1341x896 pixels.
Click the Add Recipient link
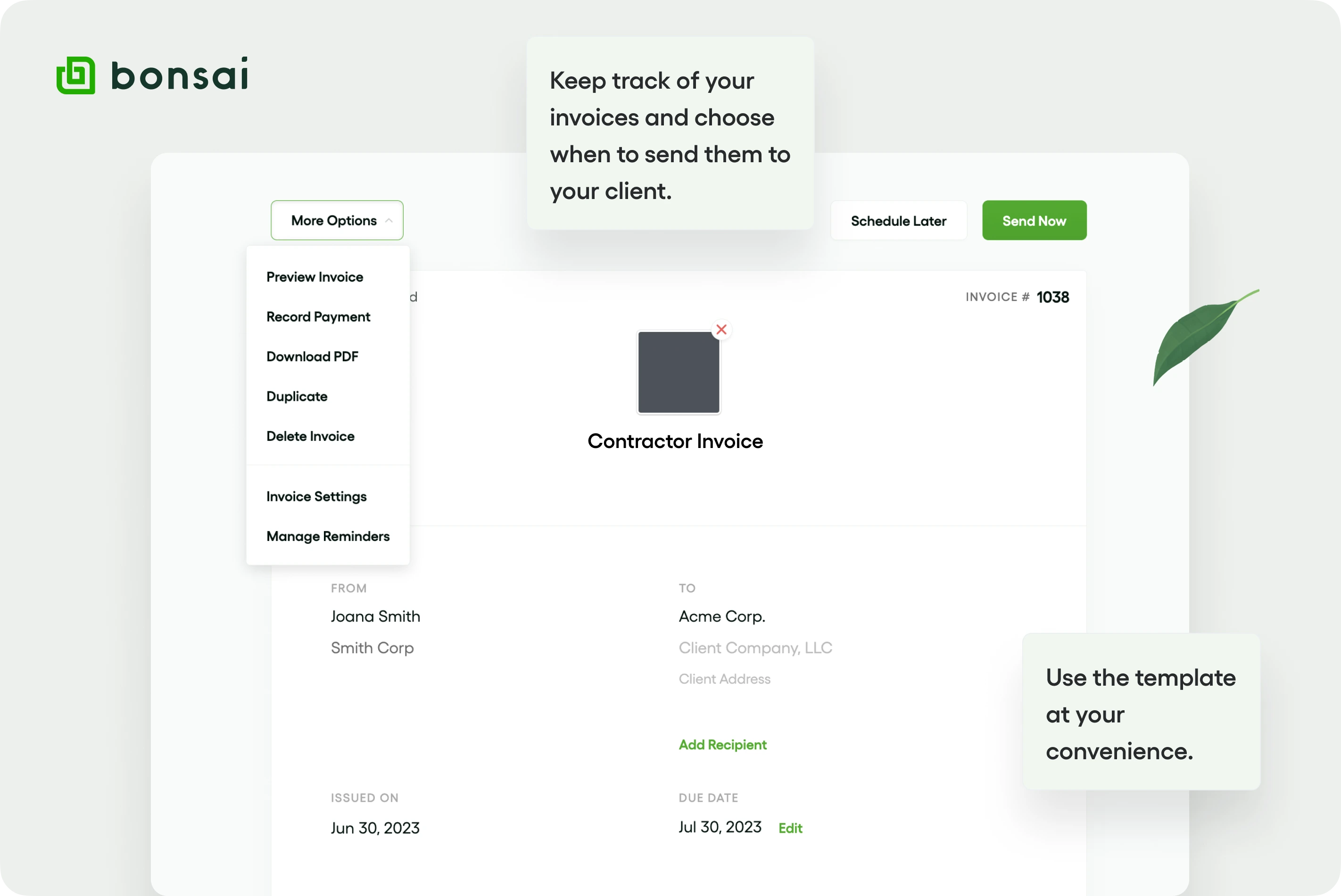(x=722, y=745)
